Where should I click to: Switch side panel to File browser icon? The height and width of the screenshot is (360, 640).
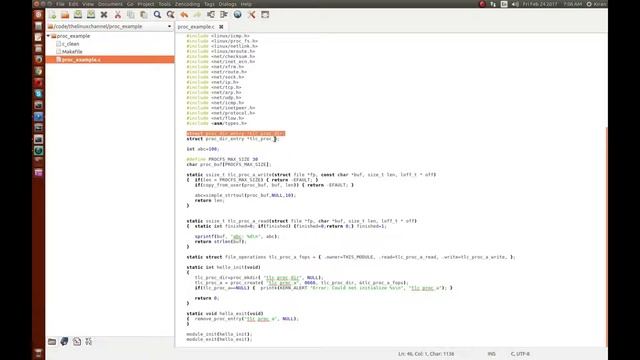tap(52, 342)
